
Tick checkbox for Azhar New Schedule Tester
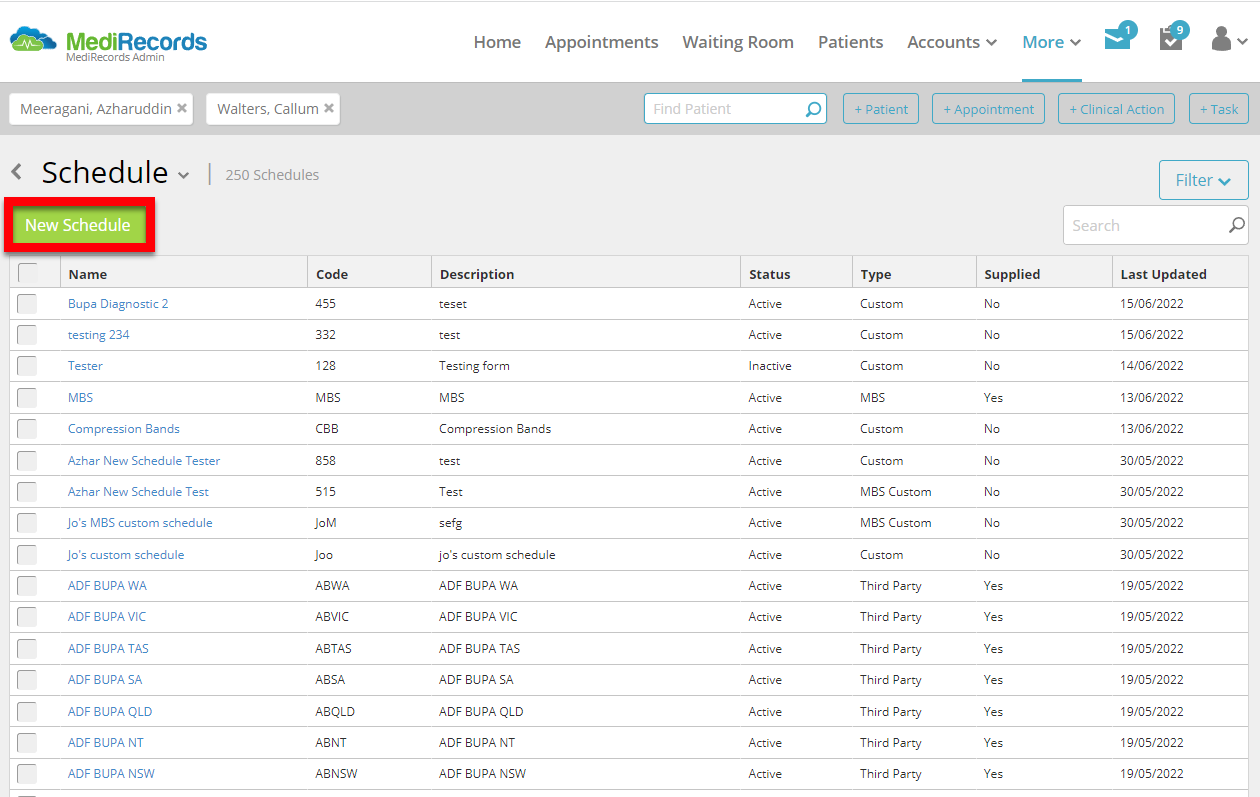pos(27,461)
